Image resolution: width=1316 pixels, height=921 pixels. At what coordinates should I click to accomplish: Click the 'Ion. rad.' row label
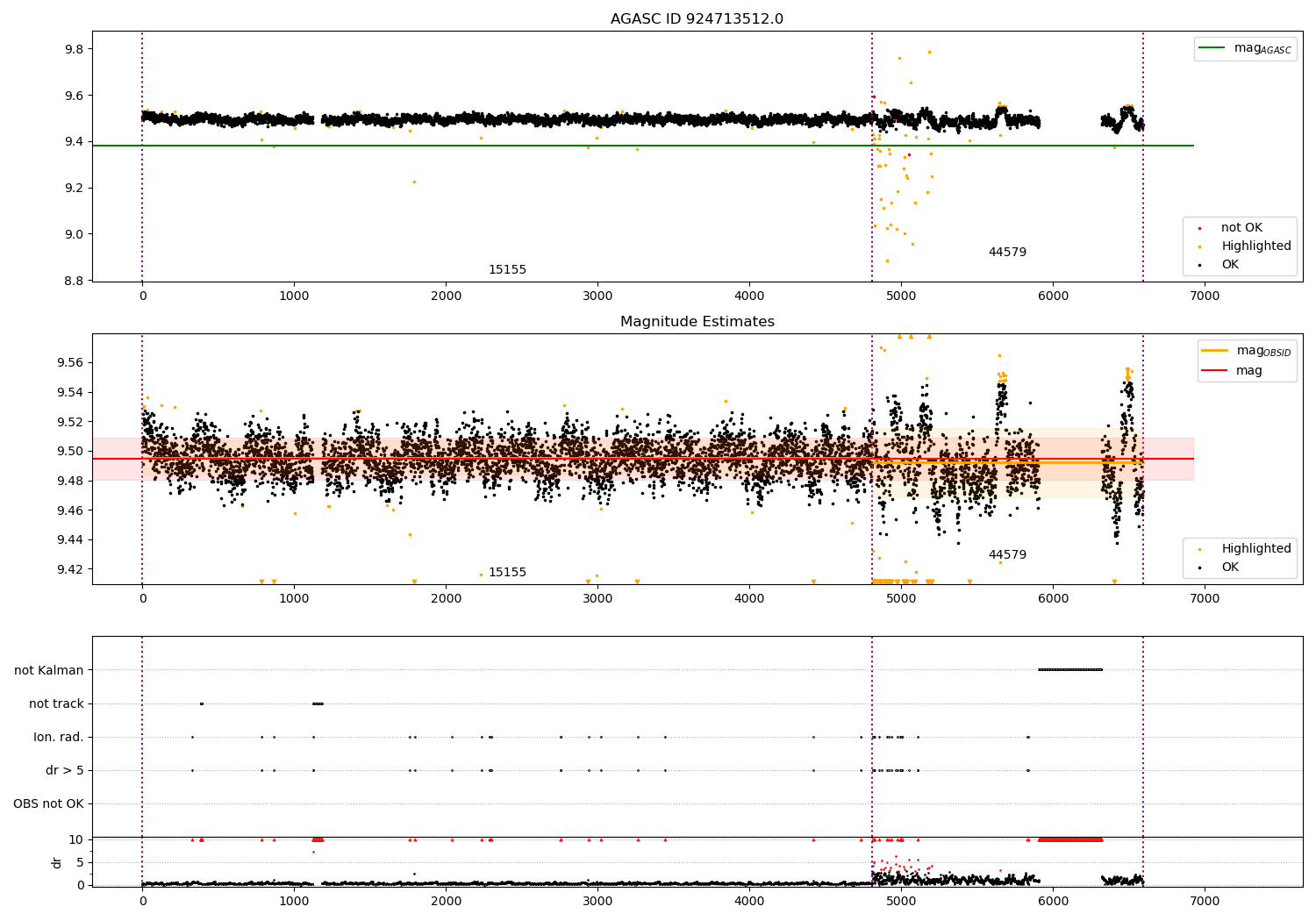coord(59,737)
